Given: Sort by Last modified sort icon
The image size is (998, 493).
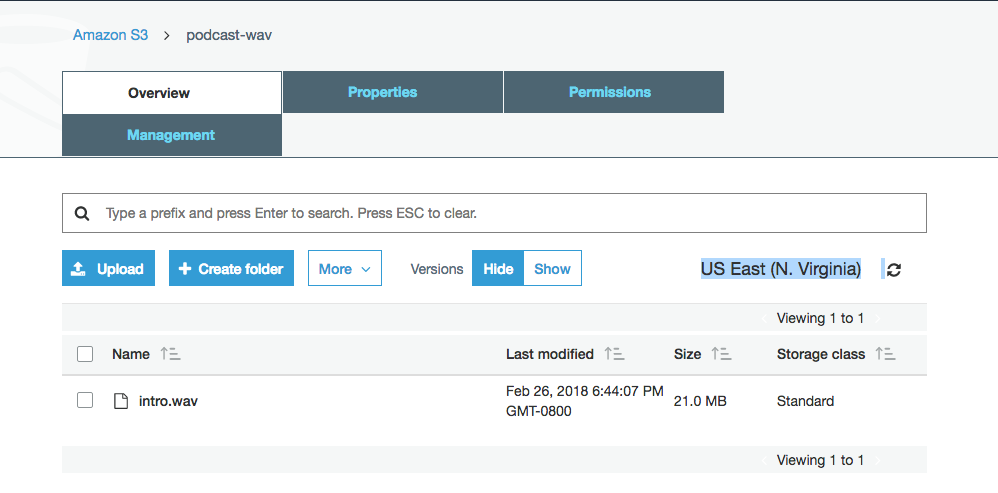Looking at the screenshot, I should click(x=614, y=354).
